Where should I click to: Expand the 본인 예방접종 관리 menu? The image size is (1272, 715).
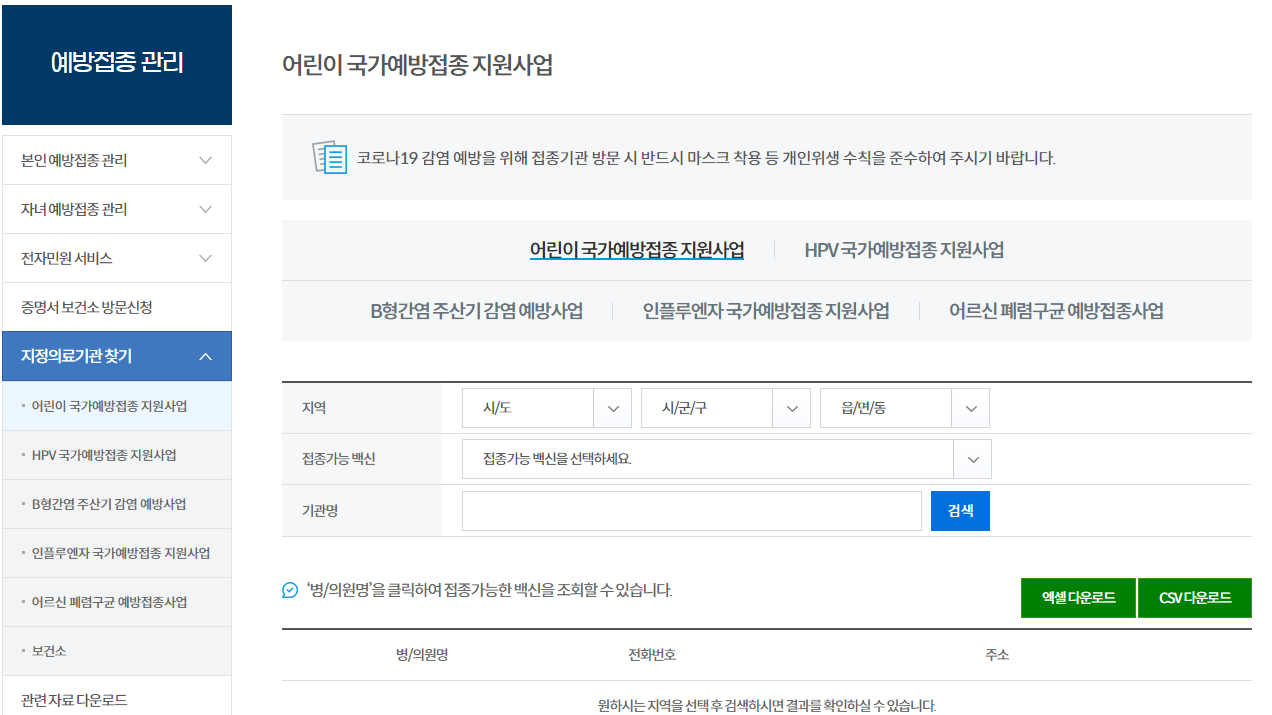click(x=117, y=160)
